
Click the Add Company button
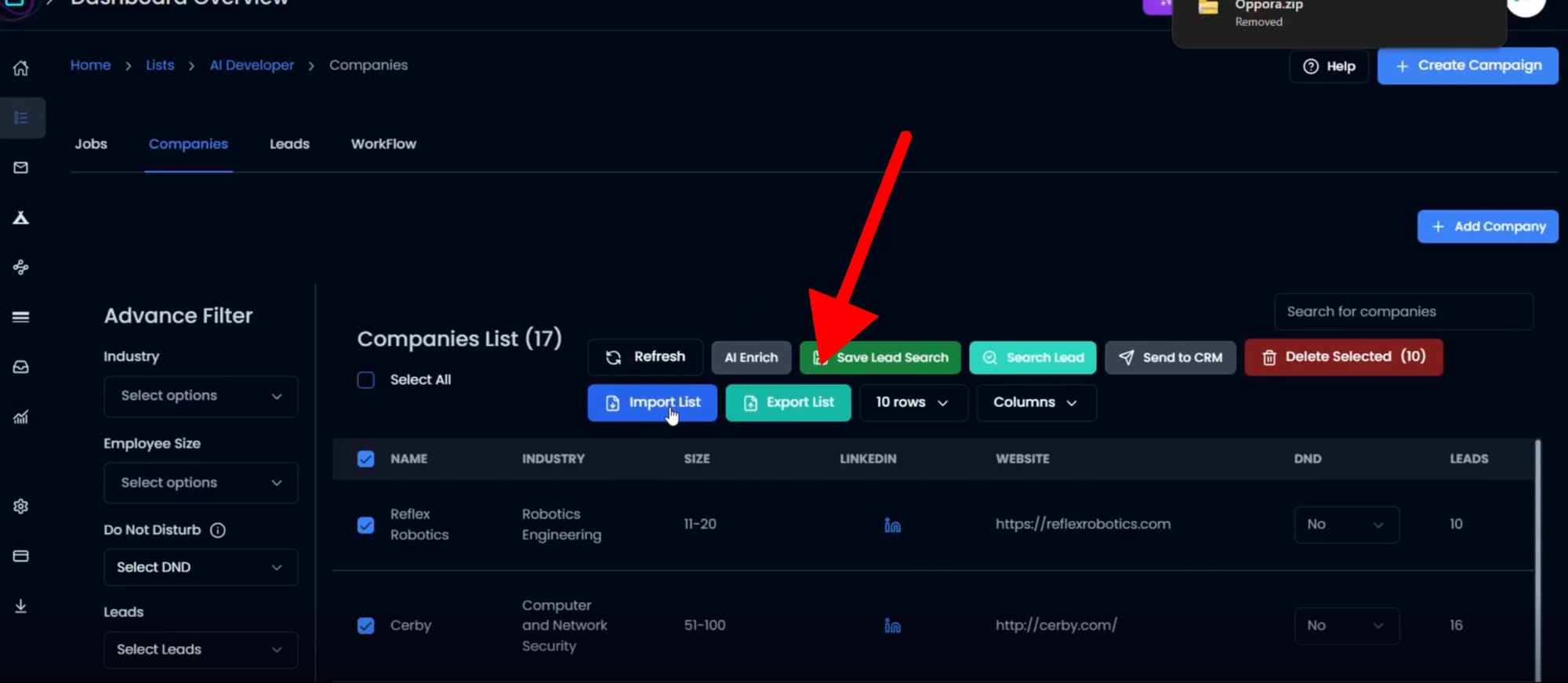click(1487, 227)
